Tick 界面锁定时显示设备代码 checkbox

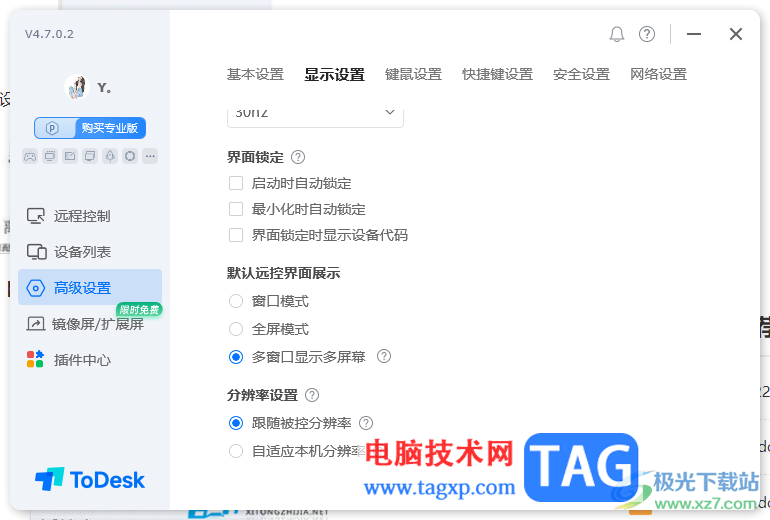pyautogui.click(x=236, y=235)
